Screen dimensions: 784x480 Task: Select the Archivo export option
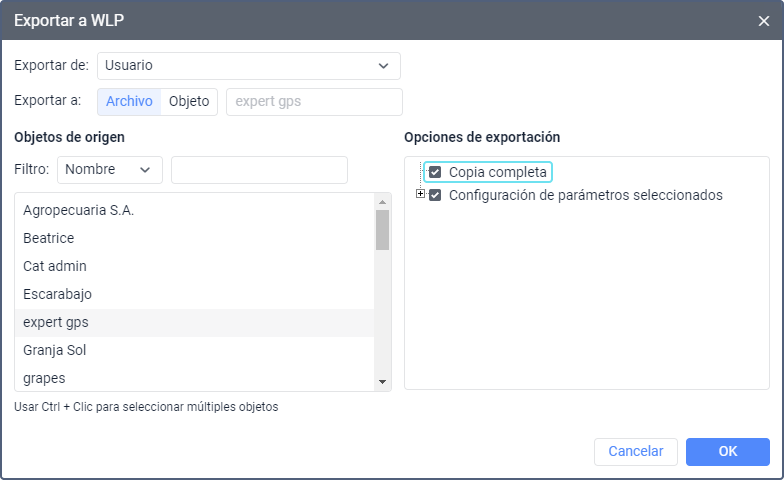click(x=129, y=101)
